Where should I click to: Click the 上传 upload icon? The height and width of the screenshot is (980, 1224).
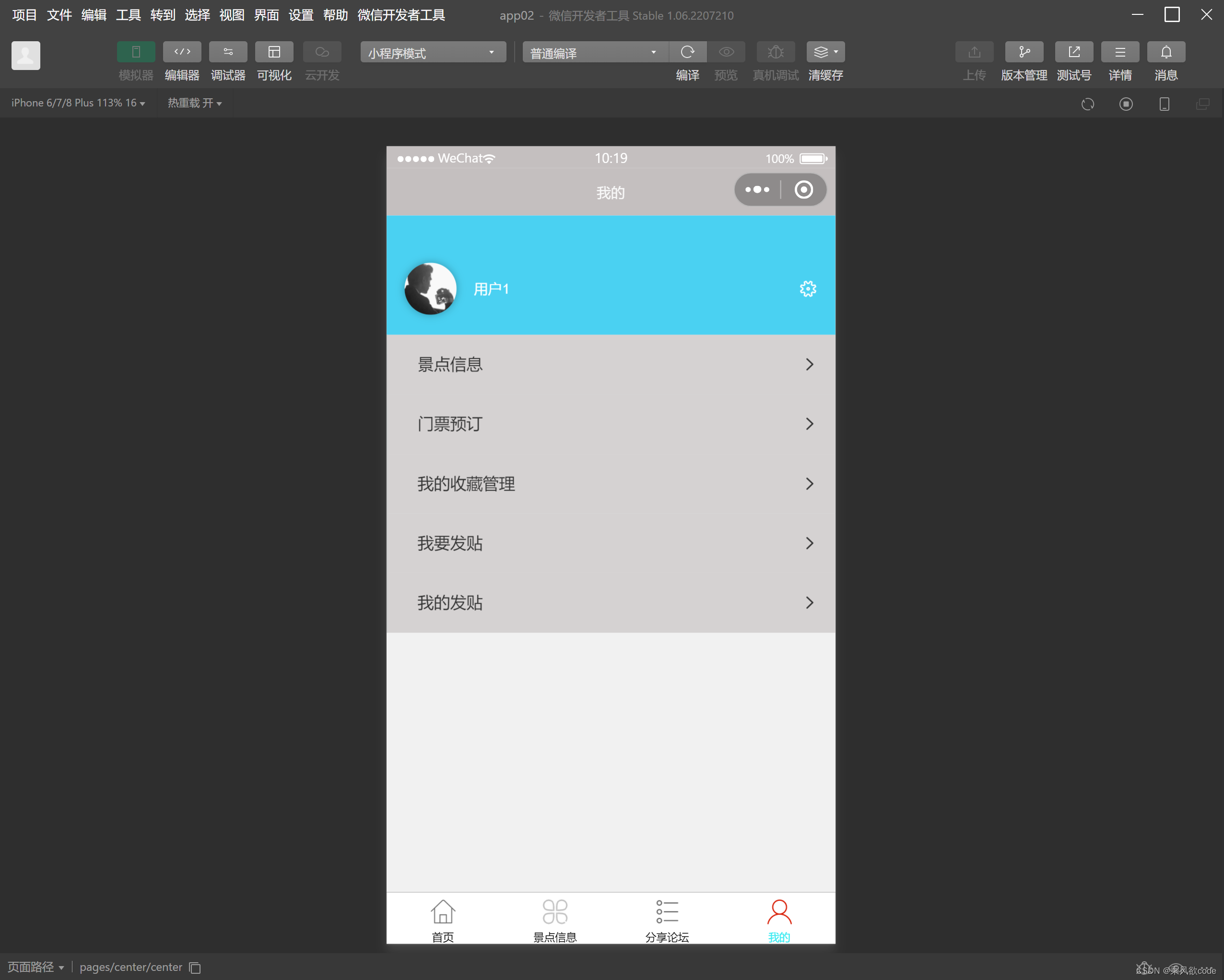coord(974,52)
